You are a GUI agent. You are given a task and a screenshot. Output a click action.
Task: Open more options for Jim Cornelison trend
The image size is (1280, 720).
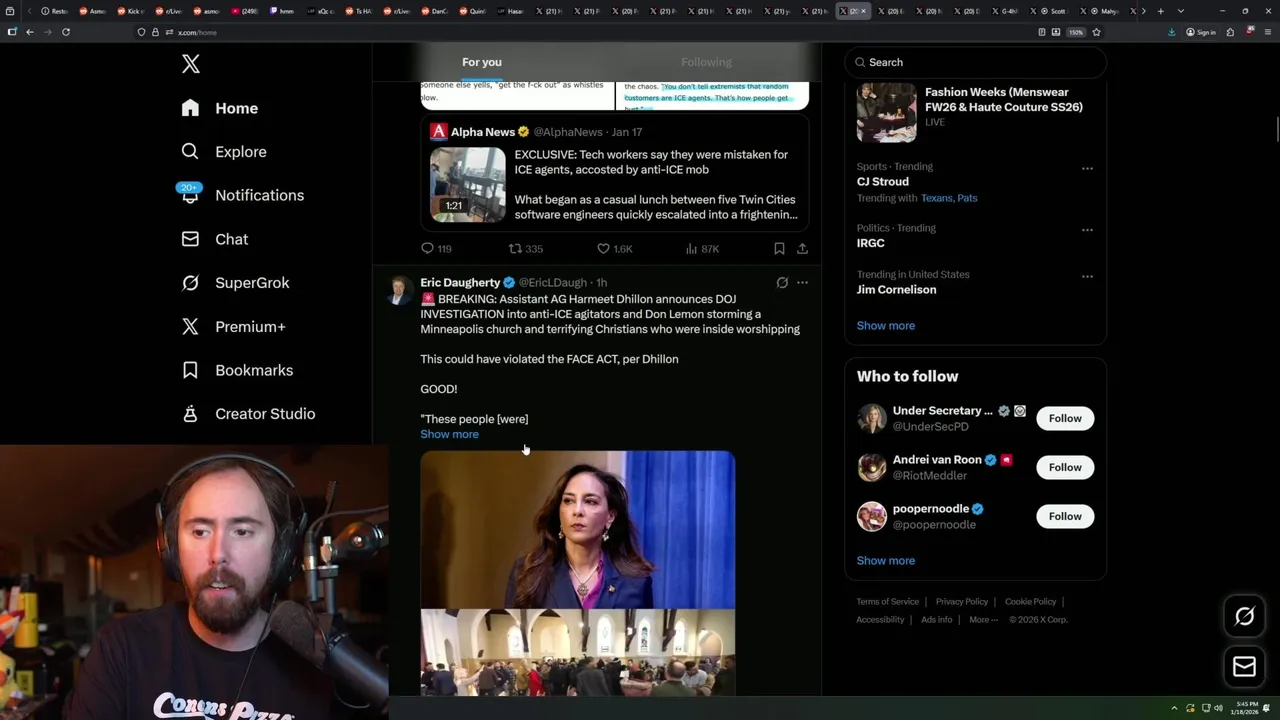pos(1087,276)
